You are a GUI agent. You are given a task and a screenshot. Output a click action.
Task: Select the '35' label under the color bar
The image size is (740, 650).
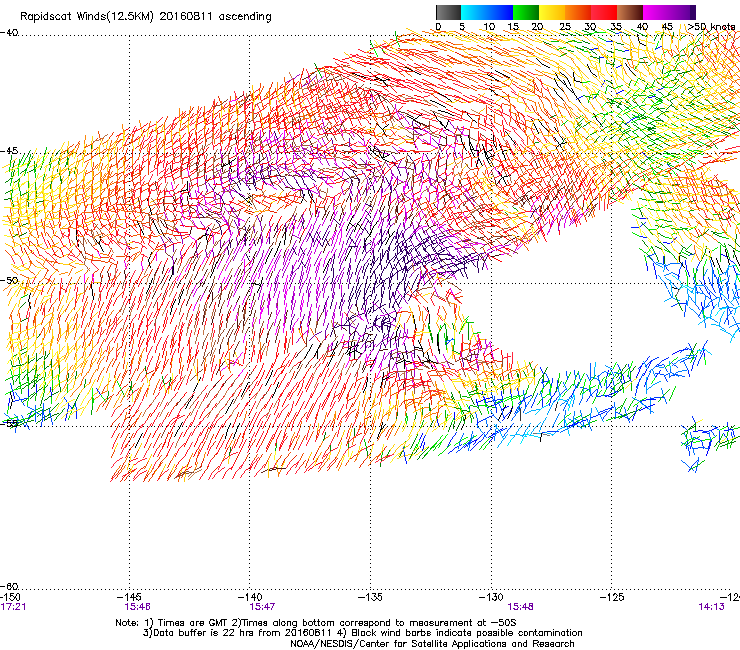pos(616,27)
